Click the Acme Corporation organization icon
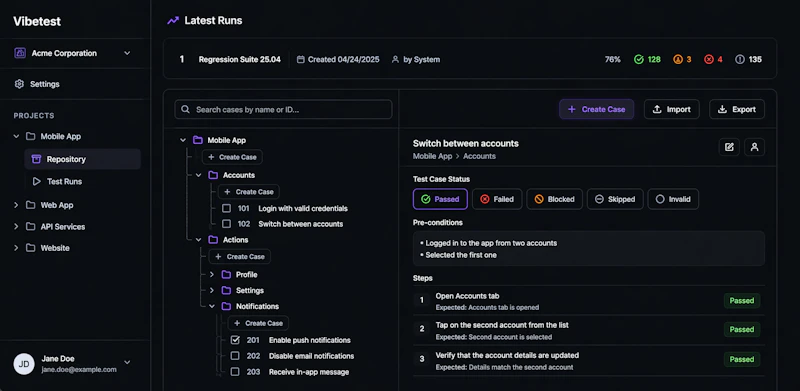 coord(20,53)
